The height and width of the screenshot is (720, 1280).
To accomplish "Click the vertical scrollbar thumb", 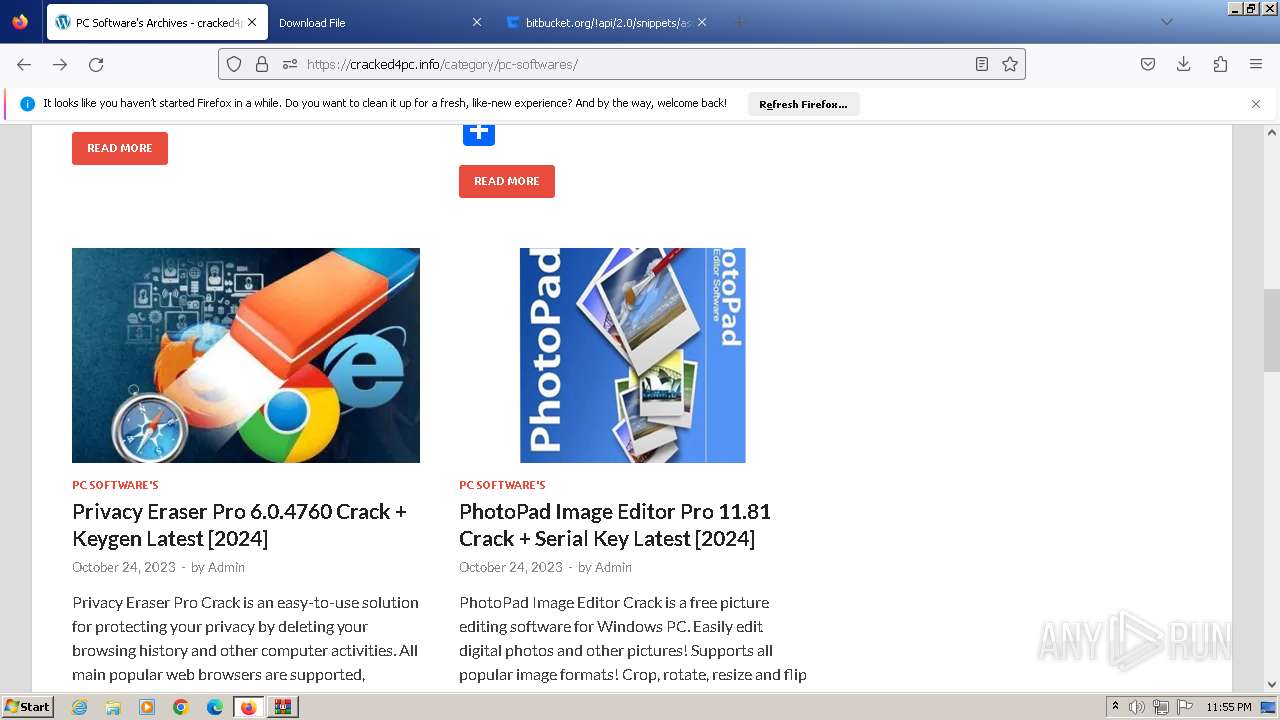I will tap(1272, 333).
